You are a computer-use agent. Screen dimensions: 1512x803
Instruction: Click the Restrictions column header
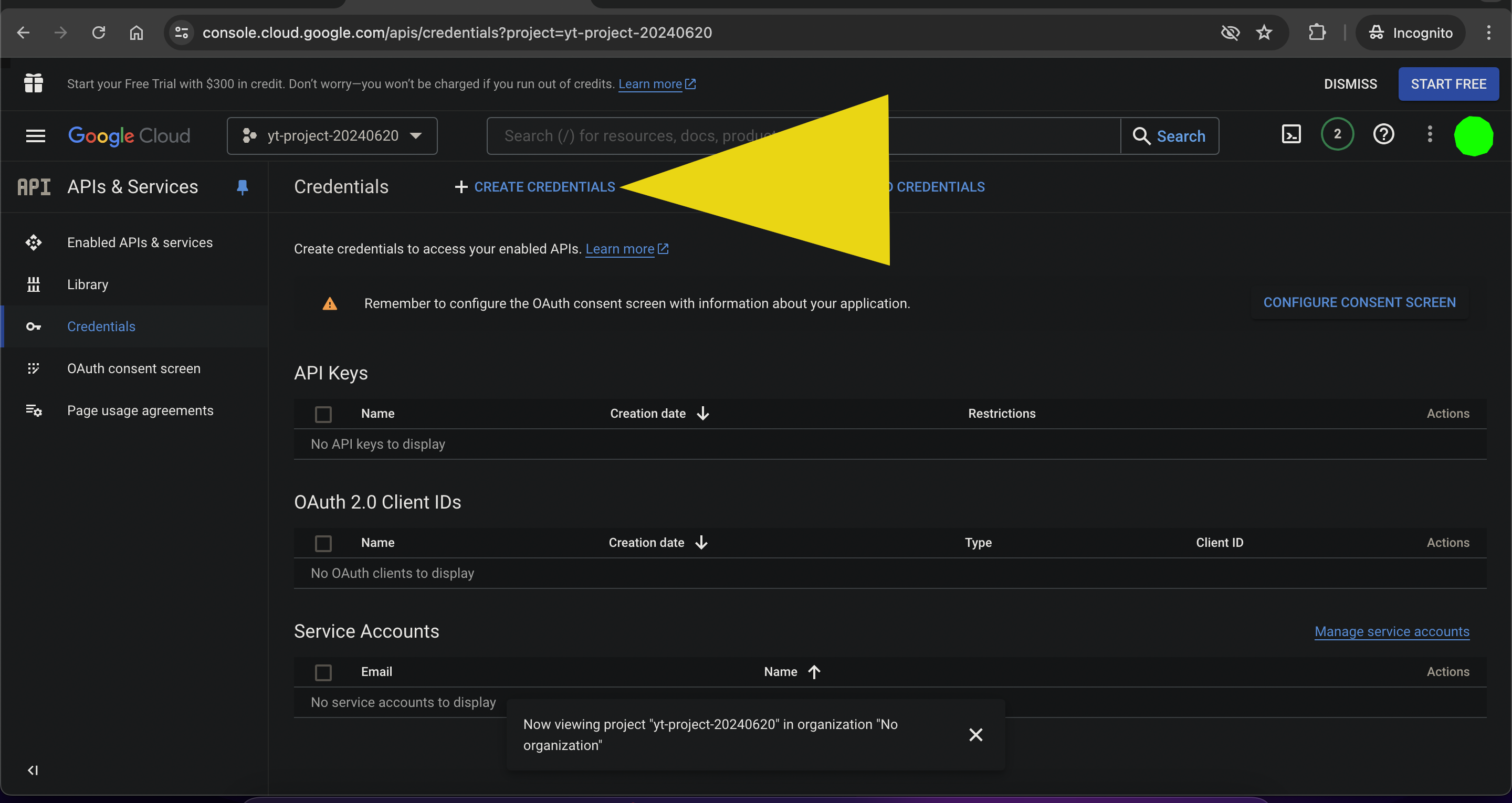[1002, 414]
